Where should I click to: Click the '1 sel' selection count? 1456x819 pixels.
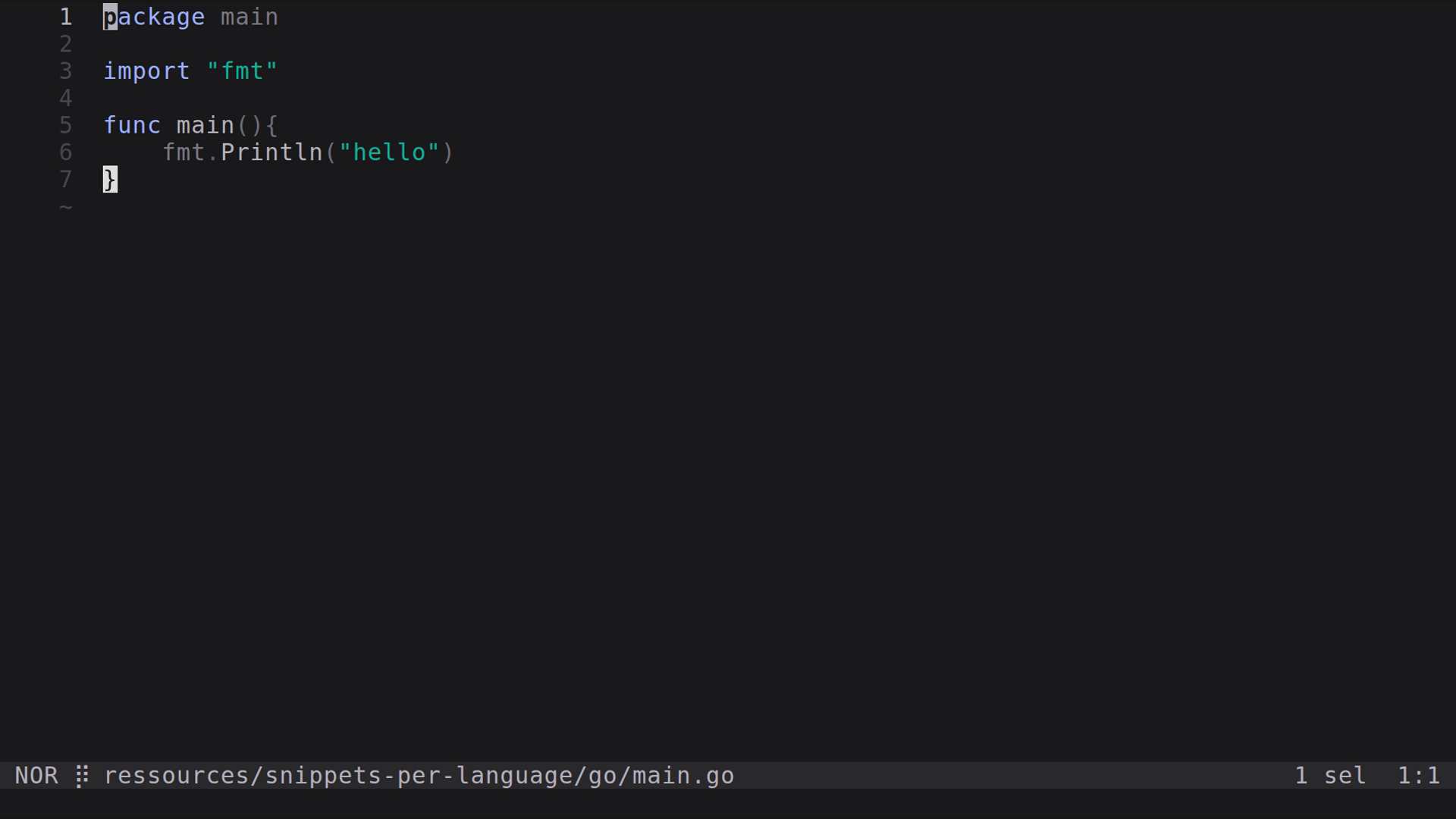(x=1330, y=776)
